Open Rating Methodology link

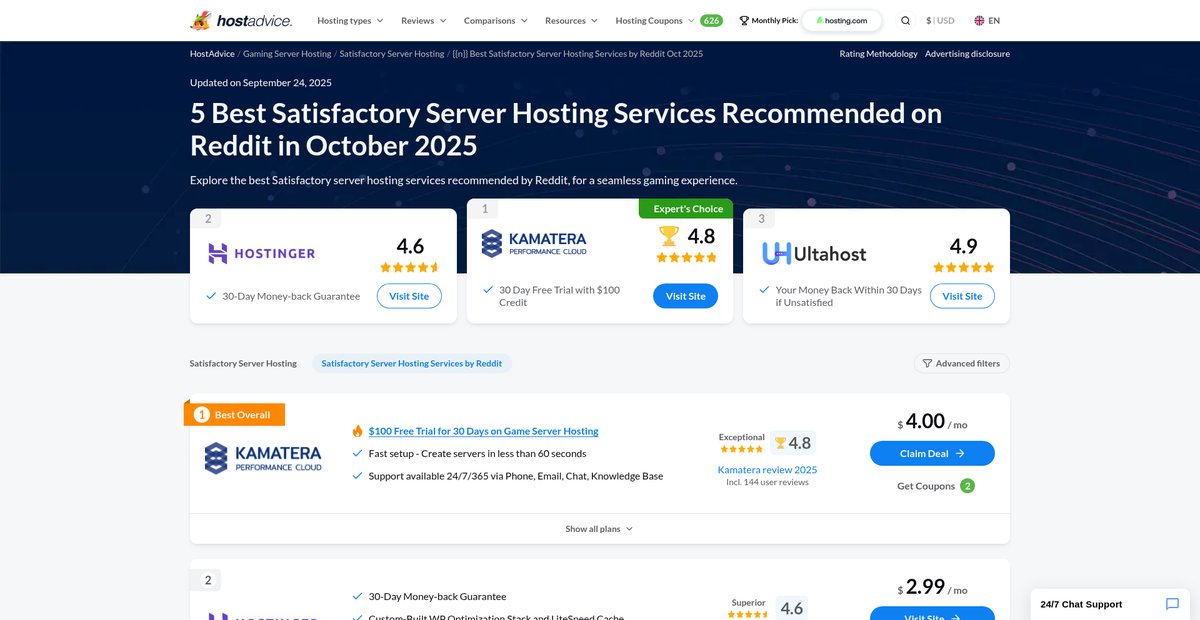pos(878,54)
